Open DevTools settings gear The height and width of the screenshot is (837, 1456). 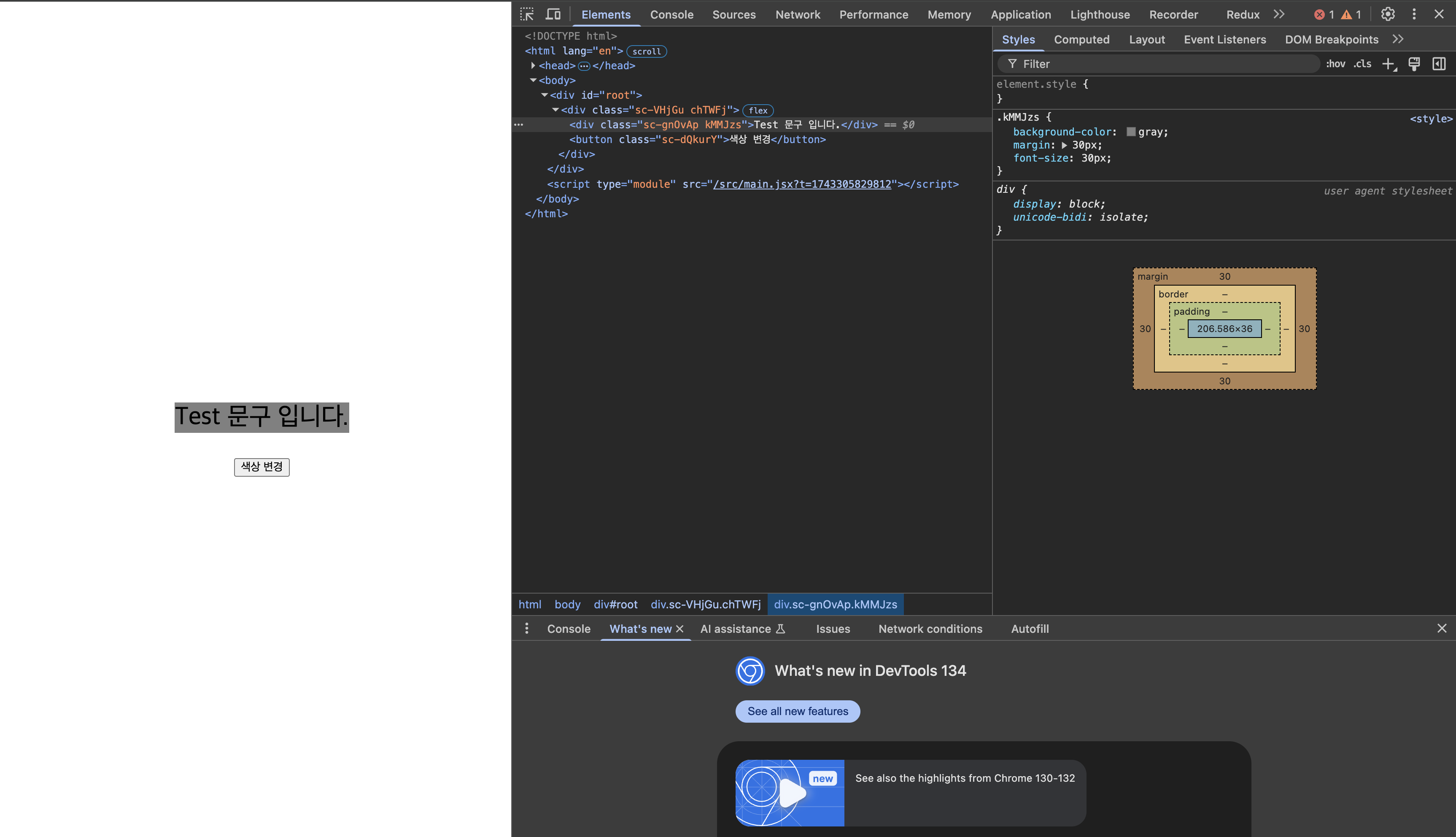(x=1388, y=14)
